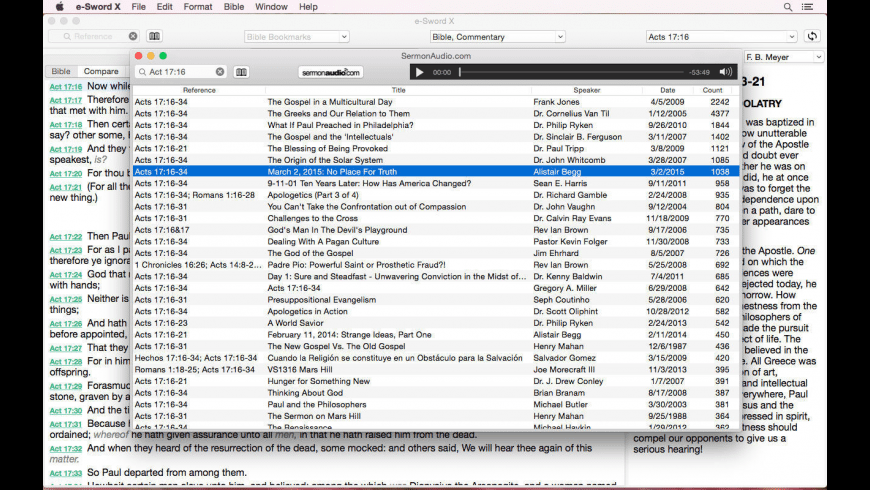Sort by the Title column header

398,90
